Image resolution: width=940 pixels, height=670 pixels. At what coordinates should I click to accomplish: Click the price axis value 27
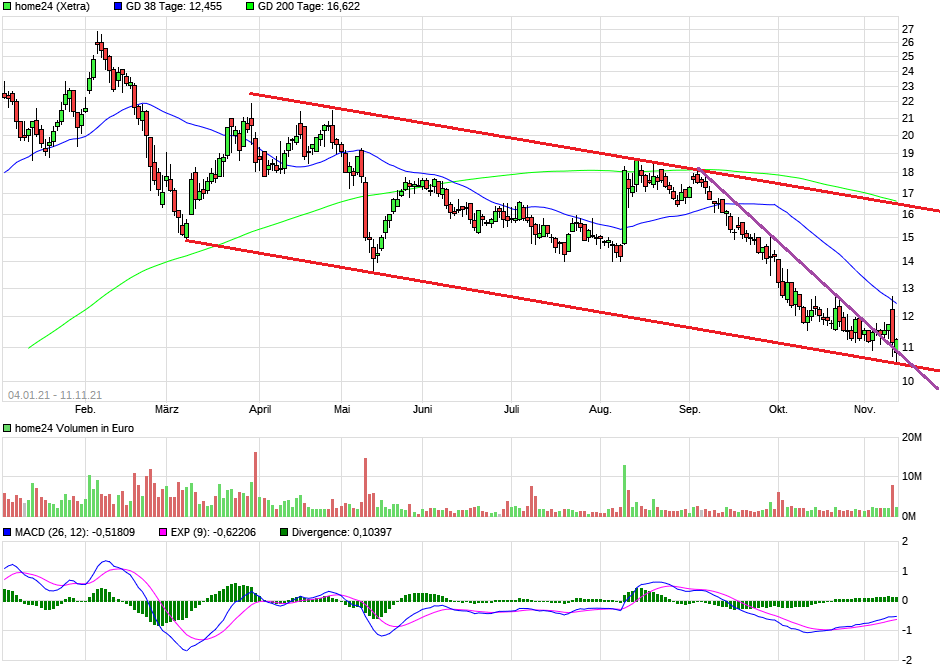point(908,29)
